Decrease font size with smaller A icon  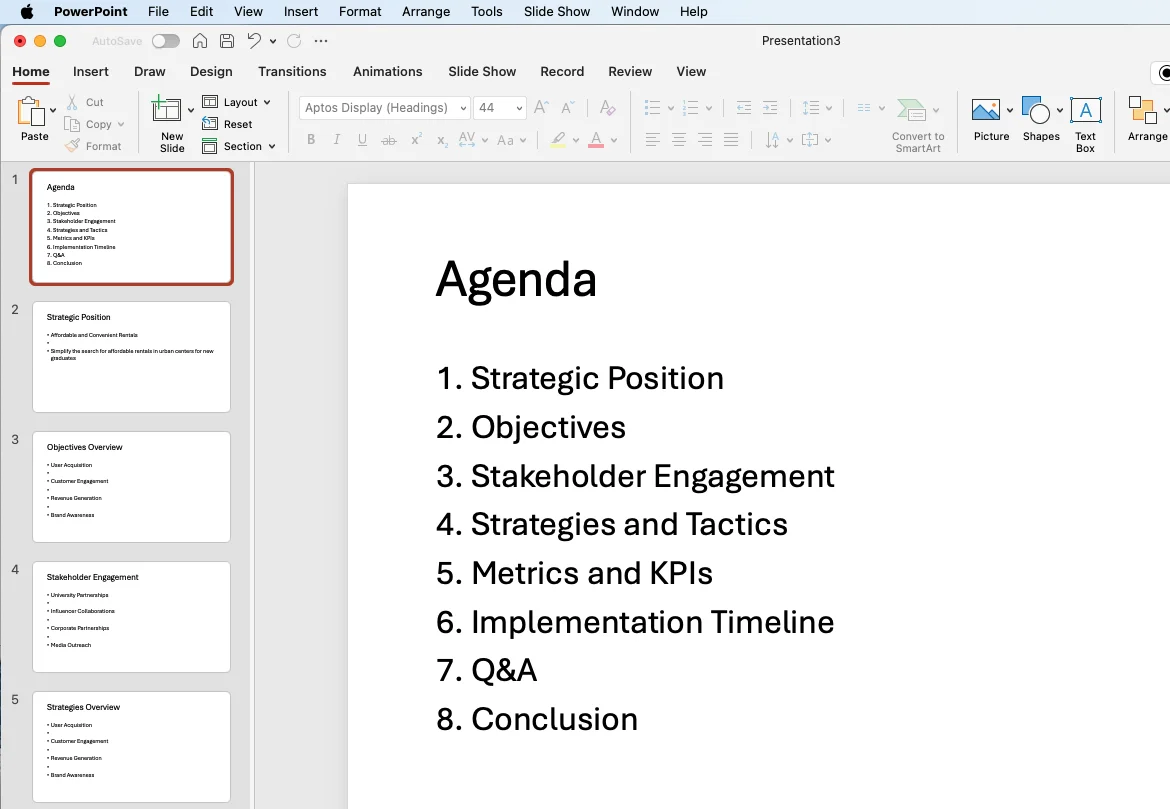pyautogui.click(x=568, y=107)
